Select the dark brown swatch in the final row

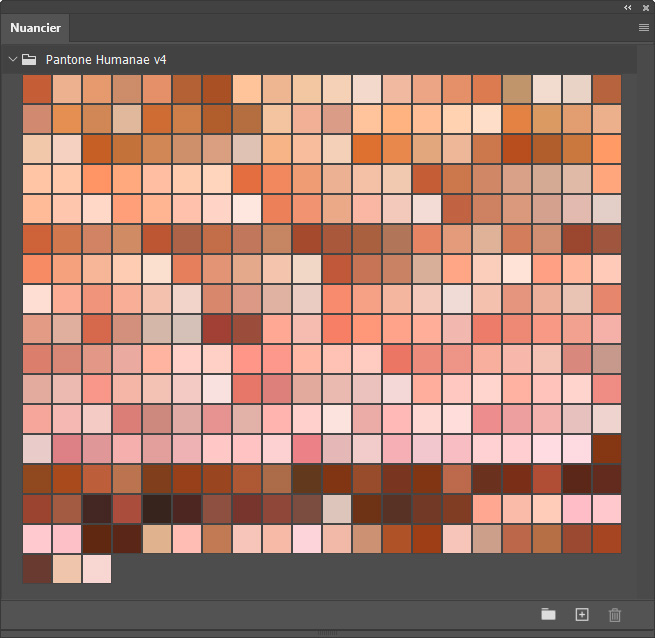click(37, 569)
